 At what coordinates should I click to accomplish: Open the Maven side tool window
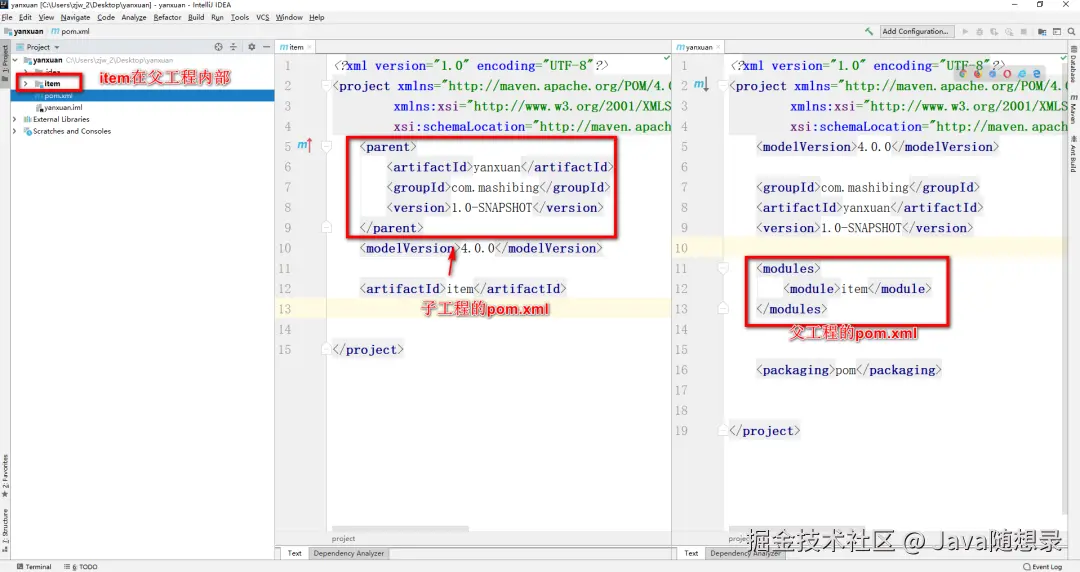(1074, 110)
